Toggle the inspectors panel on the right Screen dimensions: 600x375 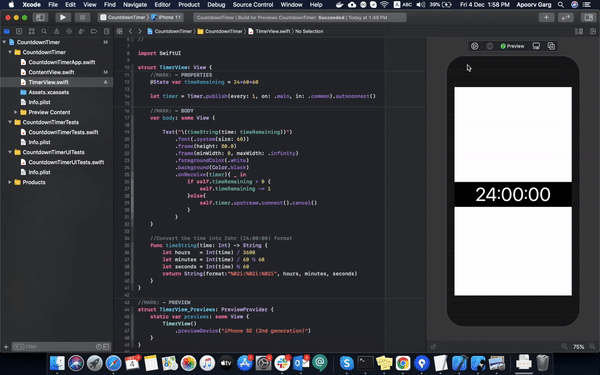589,17
